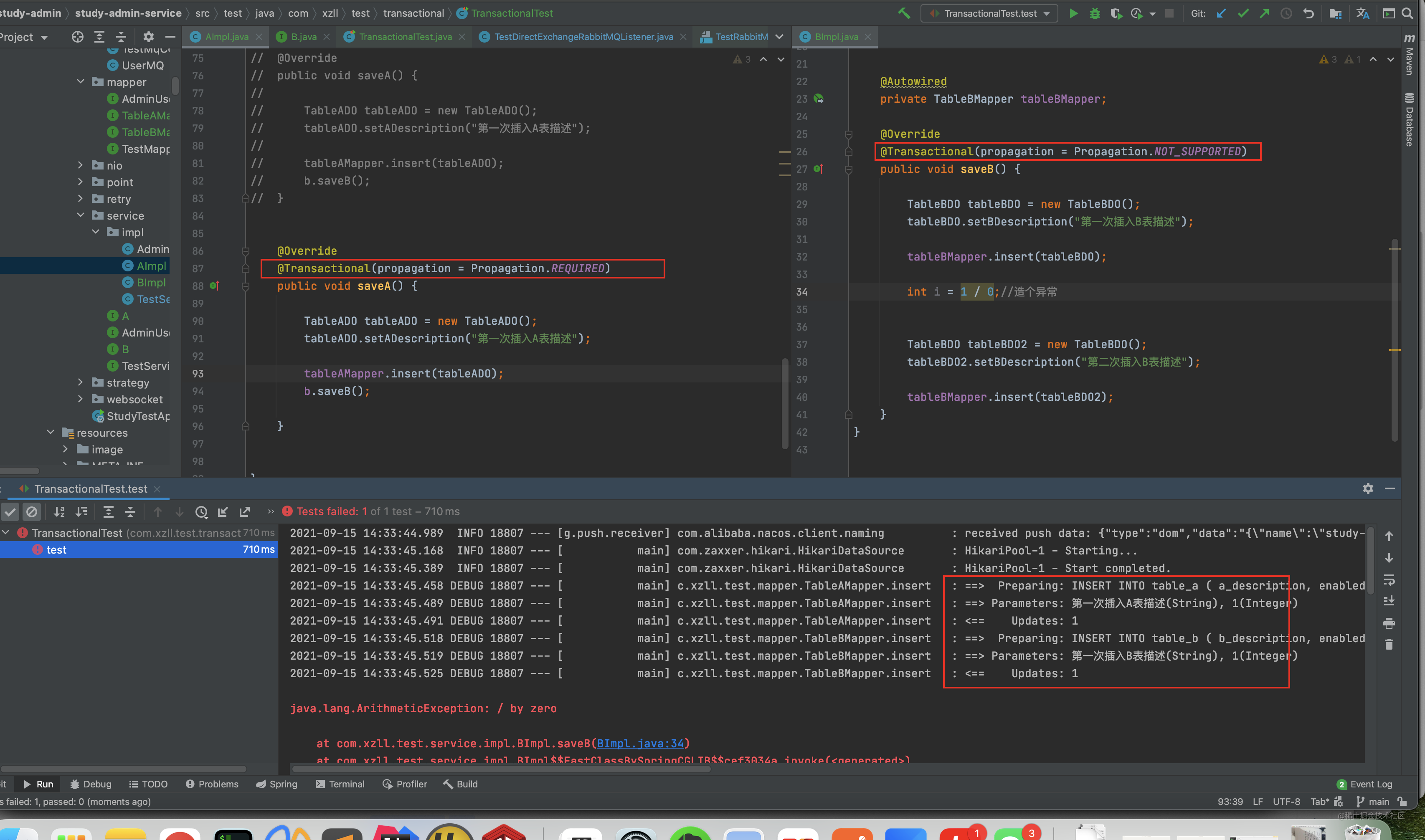
Task: Toggle Show Passed tests checkmark button
Action: pyautogui.click(x=10, y=512)
